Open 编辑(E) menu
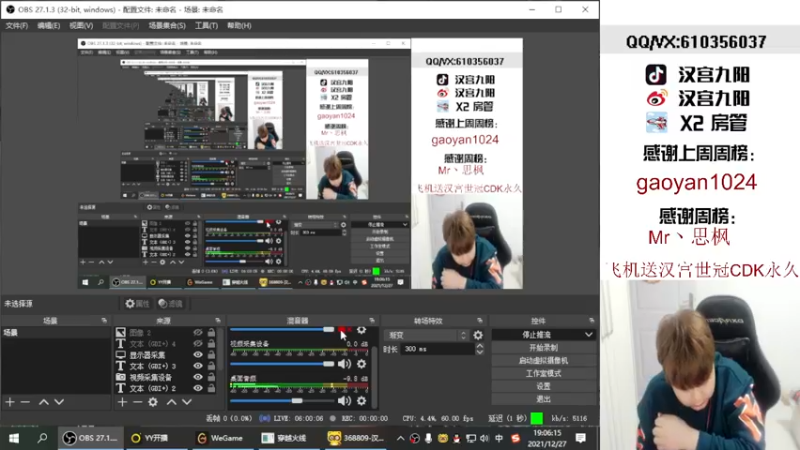Image resolution: width=800 pixels, height=450 pixels. [48, 26]
